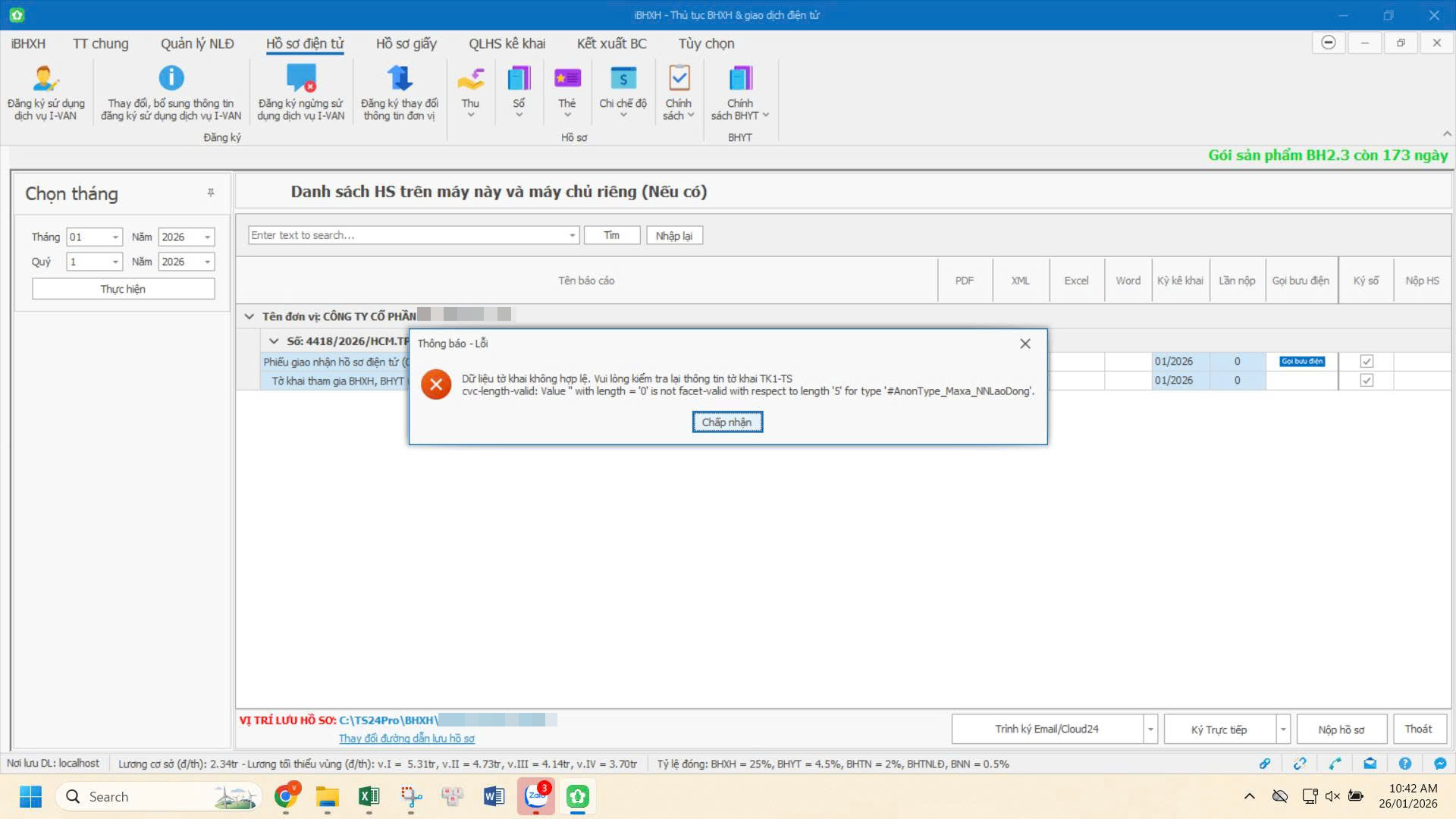Open the Thay đổi, bổ sung thông tin icon
The width and height of the screenshot is (1456, 819).
point(171,79)
